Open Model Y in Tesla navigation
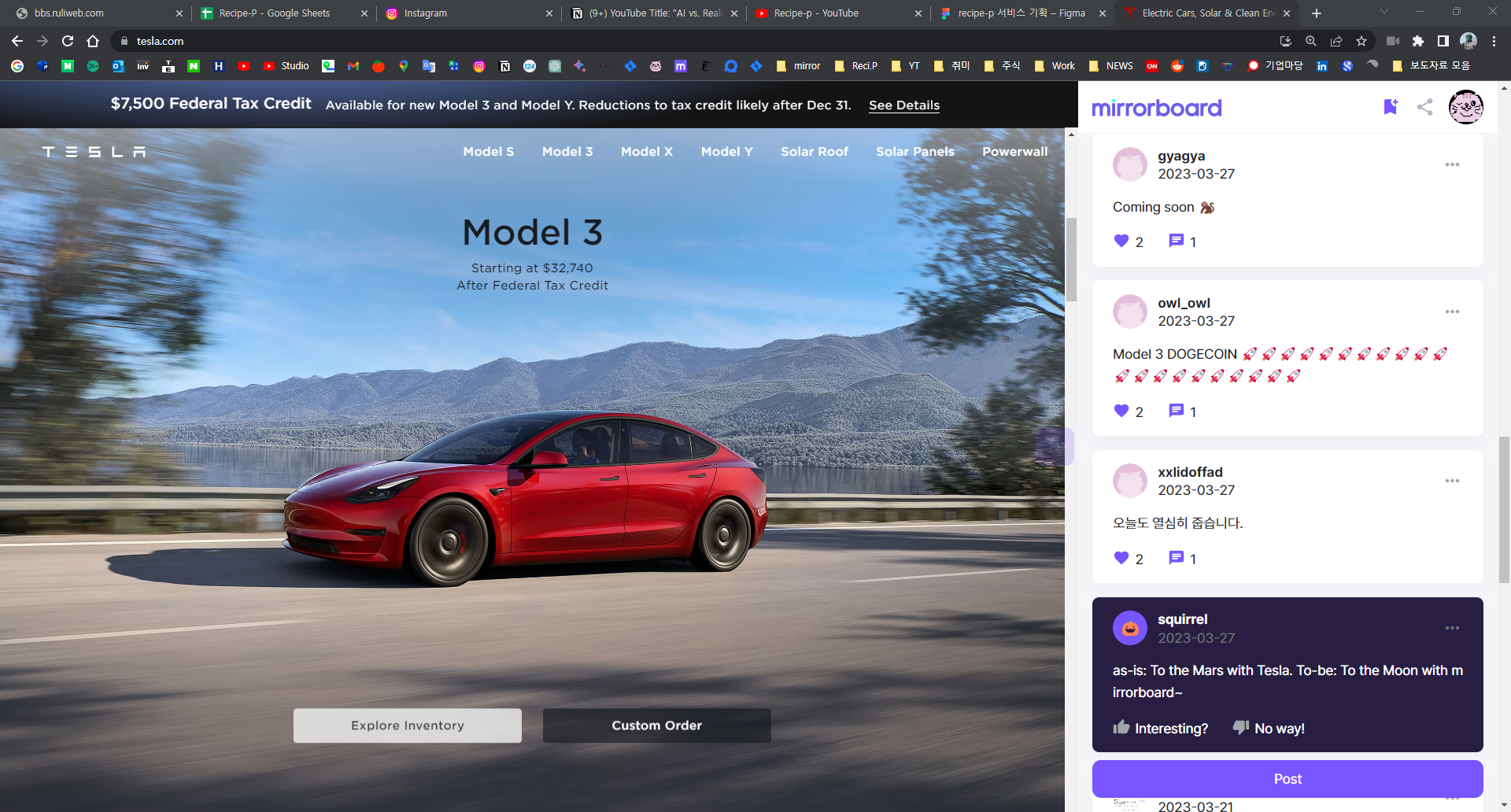This screenshot has width=1511, height=812. pos(726,152)
